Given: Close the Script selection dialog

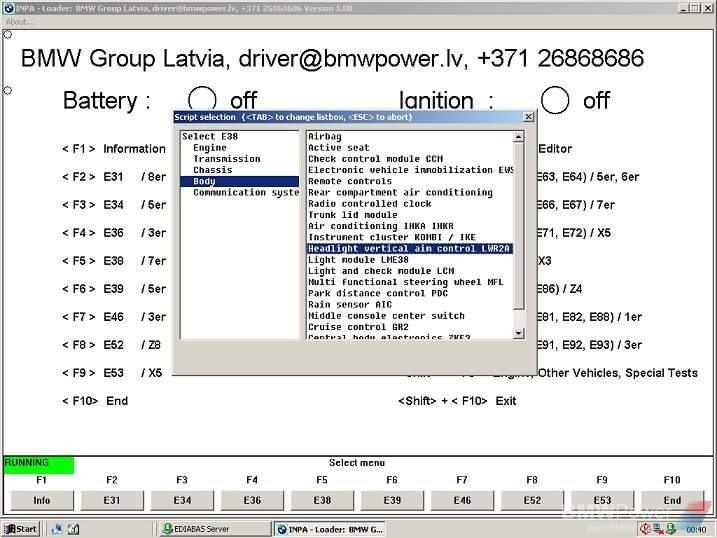Looking at the screenshot, I should coord(528,117).
